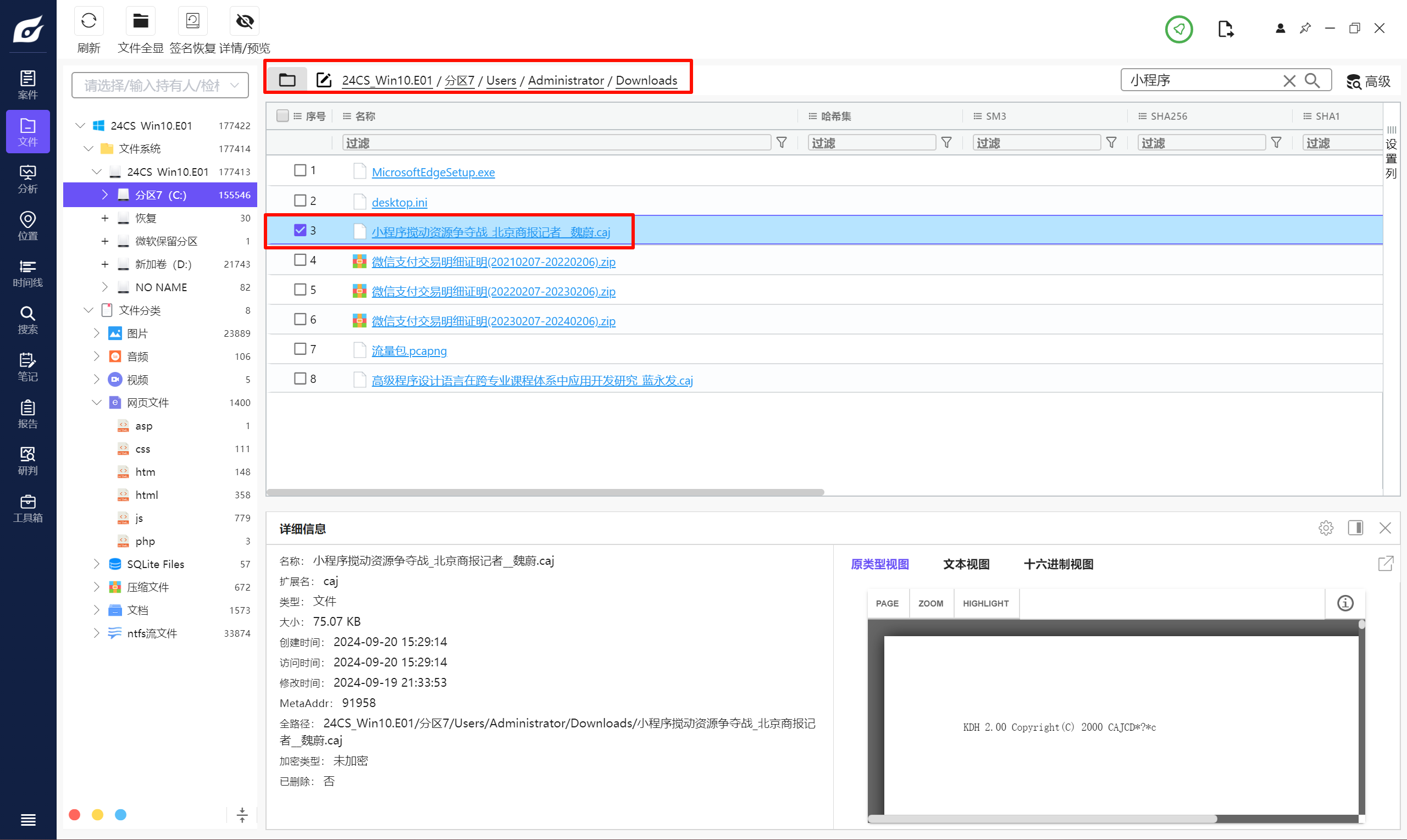Collapse the 网页文件 category
1407x840 pixels.
(97, 403)
